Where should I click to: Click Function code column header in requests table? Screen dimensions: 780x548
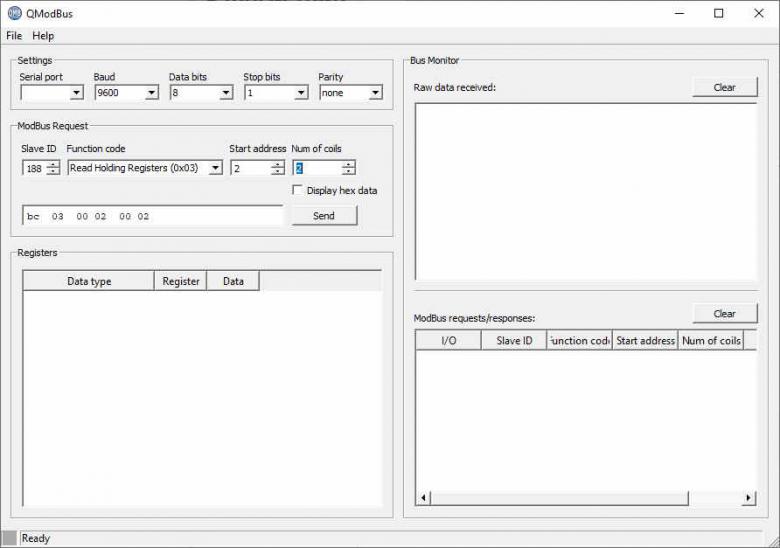(580, 341)
